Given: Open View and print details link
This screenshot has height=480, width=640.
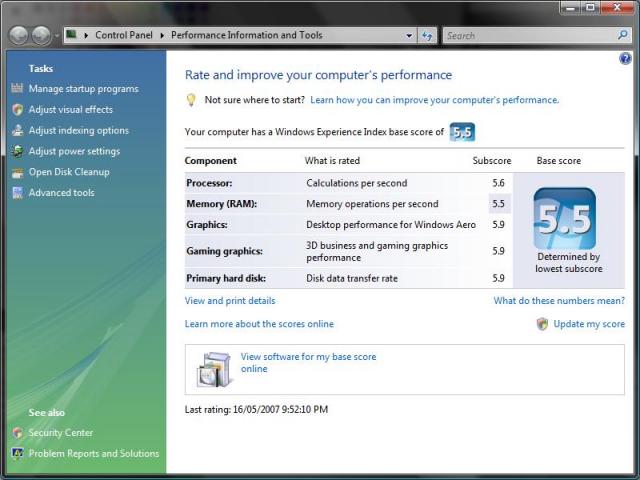Looking at the screenshot, I should [230, 301].
